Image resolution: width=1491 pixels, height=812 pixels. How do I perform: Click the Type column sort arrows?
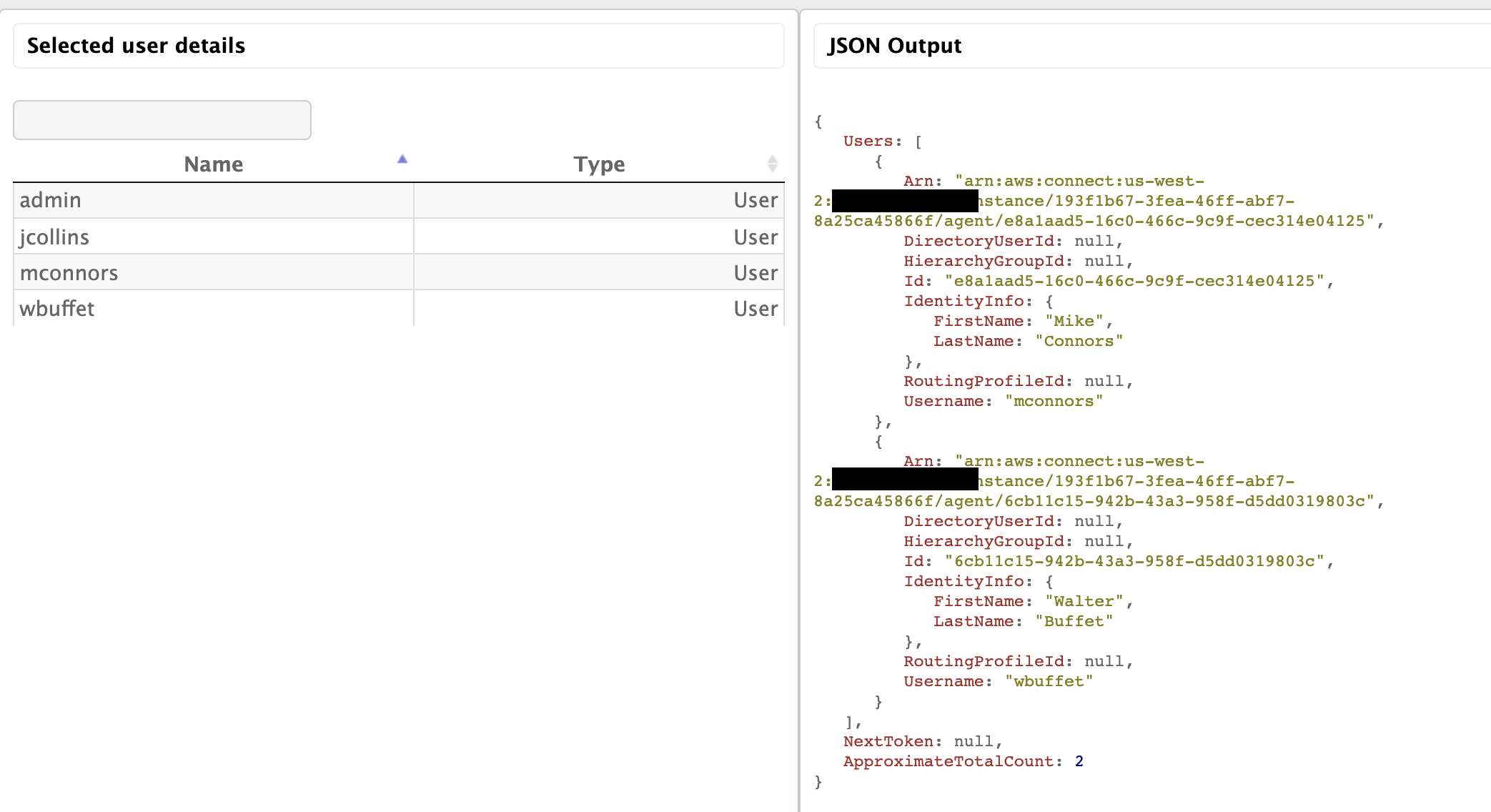[x=772, y=164]
